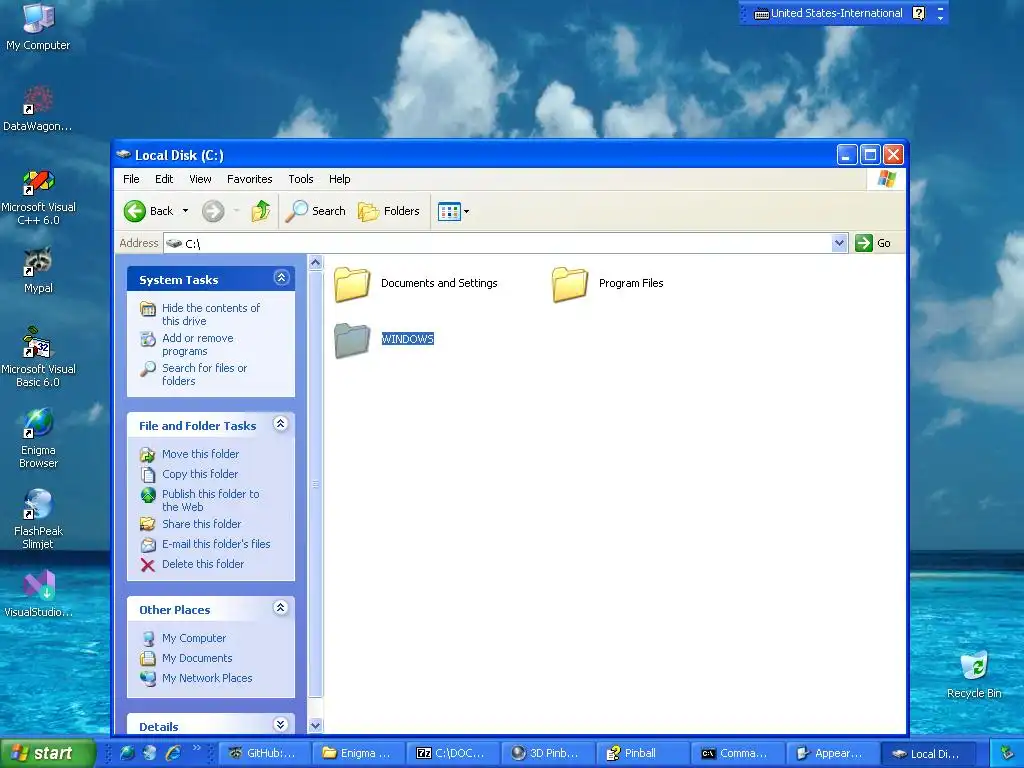Expand the quick launch chevron
Image resolution: width=1024 pixels, height=768 pixels.
[196, 748]
